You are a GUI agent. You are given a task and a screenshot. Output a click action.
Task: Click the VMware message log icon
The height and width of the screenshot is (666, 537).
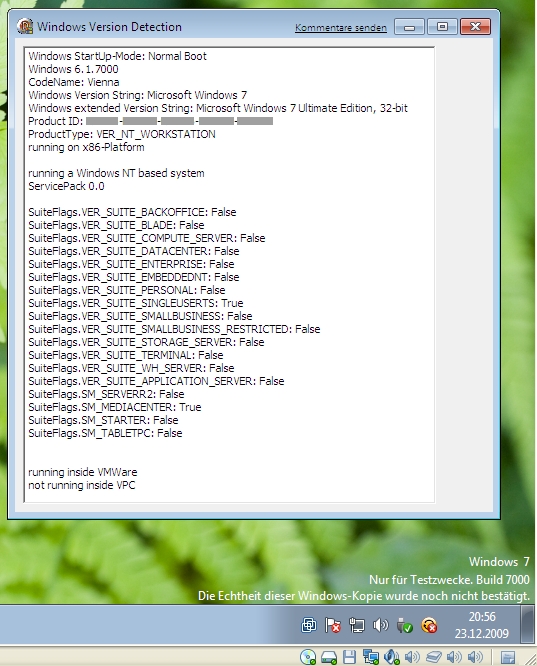[508, 657]
